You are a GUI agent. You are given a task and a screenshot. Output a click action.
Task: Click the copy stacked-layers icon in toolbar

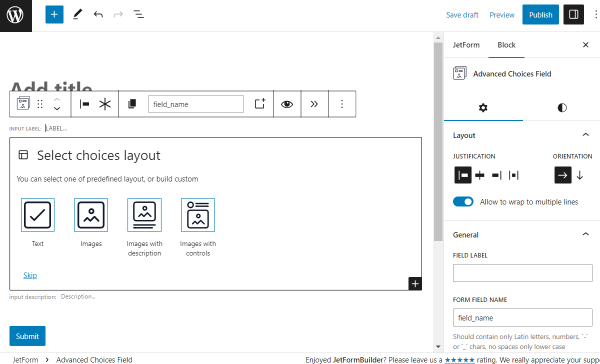[x=132, y=104]
